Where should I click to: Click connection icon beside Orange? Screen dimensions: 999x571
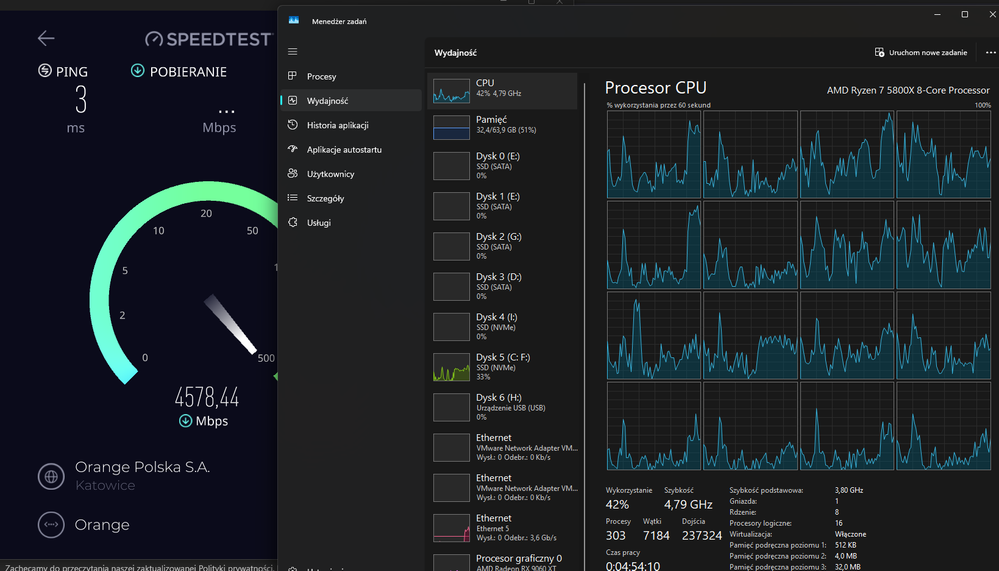pyautogui.click(x=51, y=524)
